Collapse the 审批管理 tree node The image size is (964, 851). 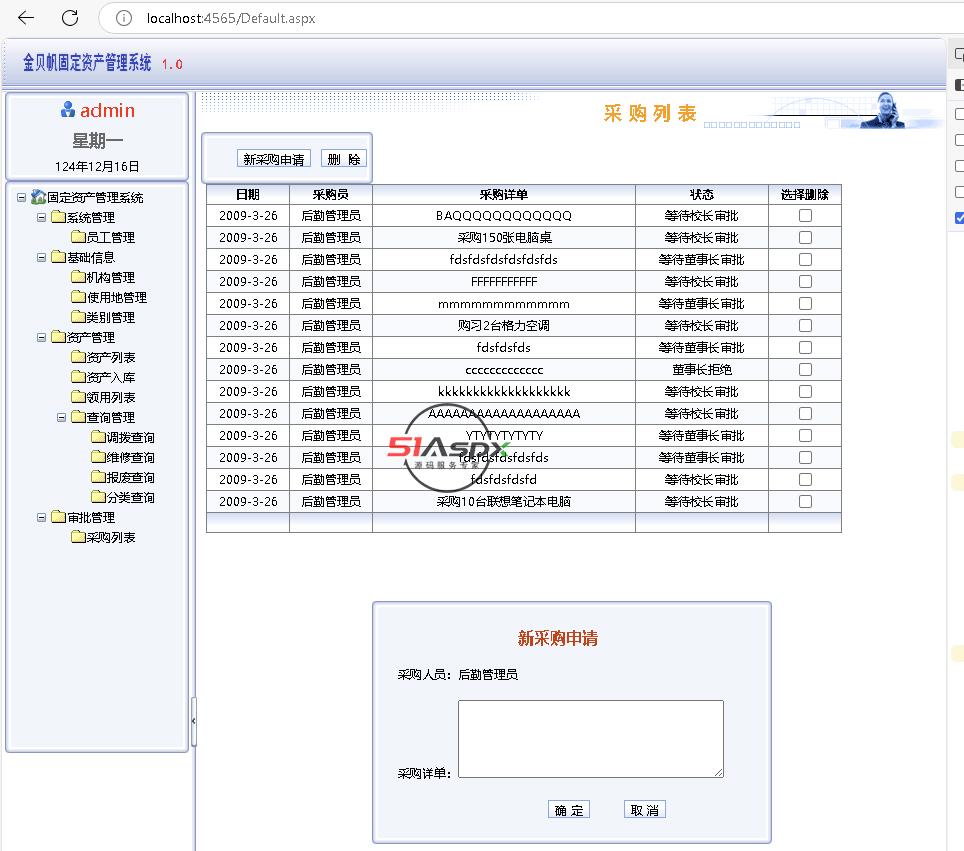(42, 517)
